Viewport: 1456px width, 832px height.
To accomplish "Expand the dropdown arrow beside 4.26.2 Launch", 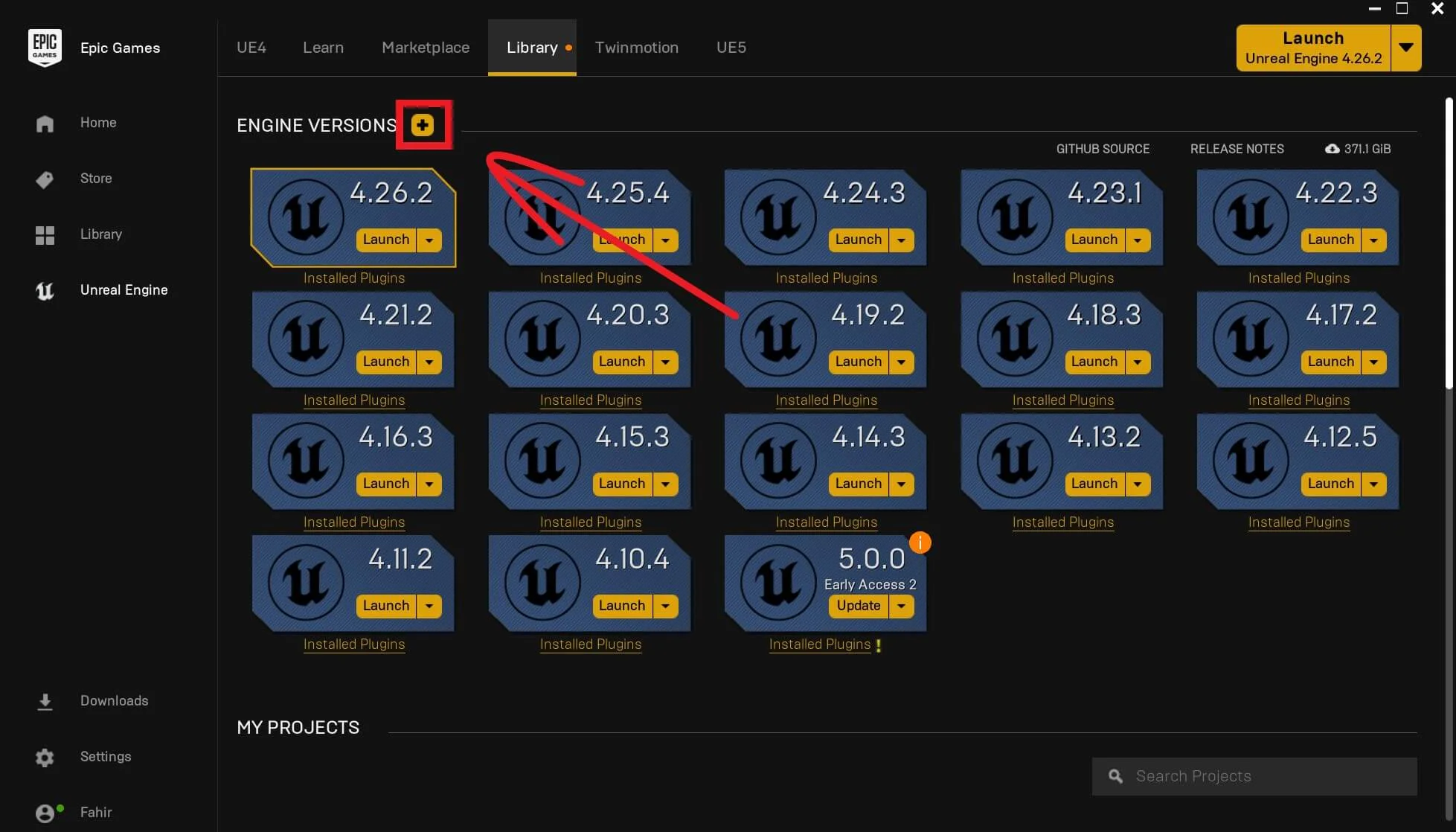I will click(x=429, y=240).
